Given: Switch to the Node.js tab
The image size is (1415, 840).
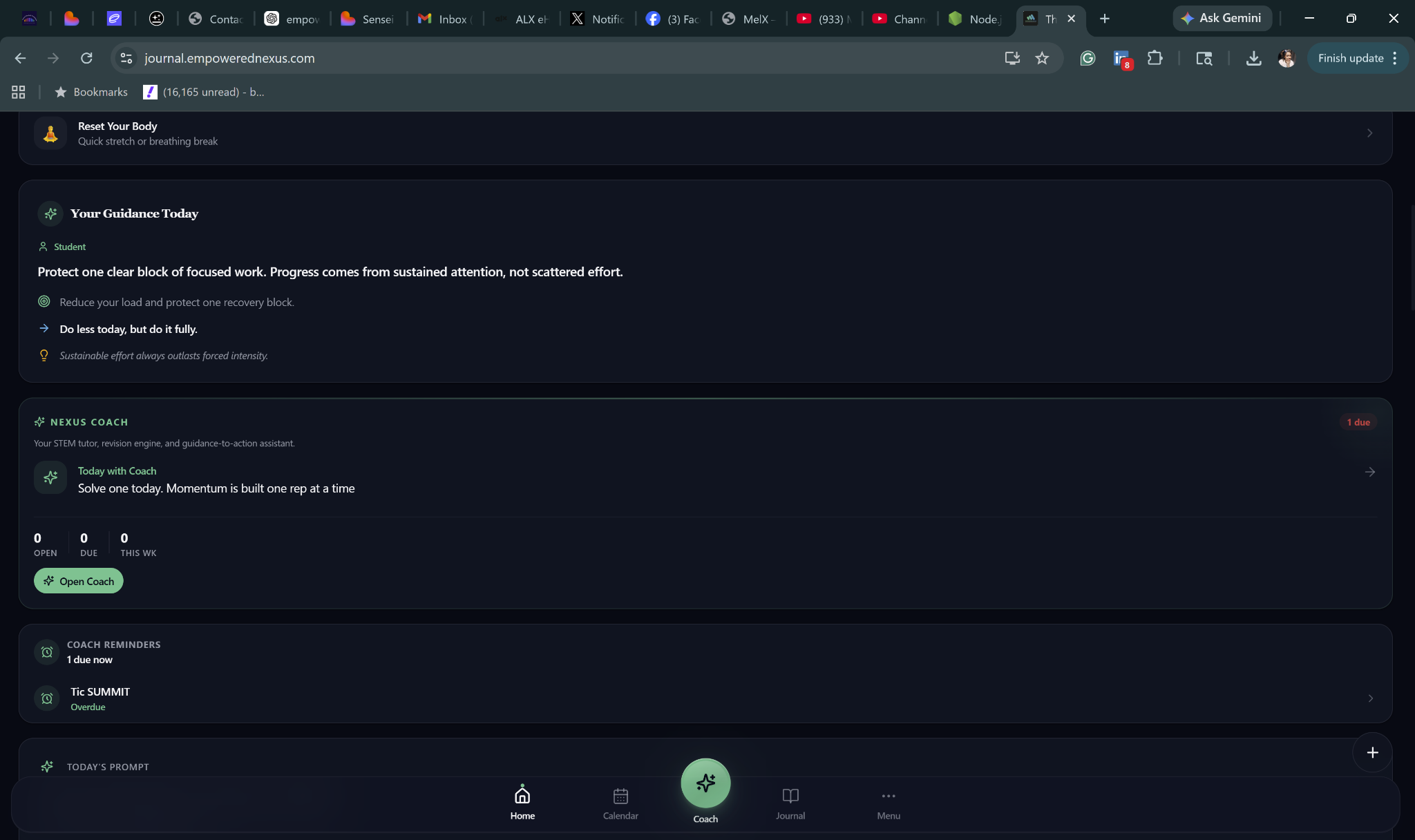Looking at the screenshot, I should (x=976, y=19).
